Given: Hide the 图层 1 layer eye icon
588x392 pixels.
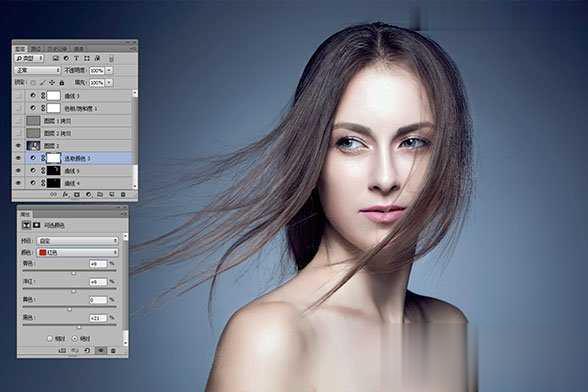Looking at the screenshot, I should (x=18, y=146).
